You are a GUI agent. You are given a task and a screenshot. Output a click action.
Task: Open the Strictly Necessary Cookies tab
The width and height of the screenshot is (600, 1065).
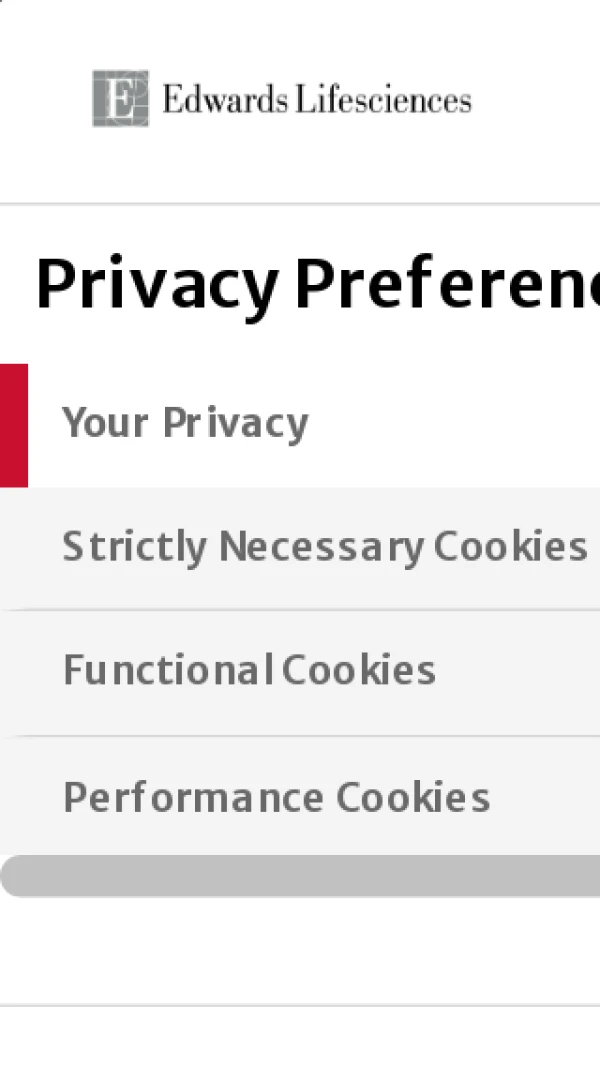tap(324, 547)
